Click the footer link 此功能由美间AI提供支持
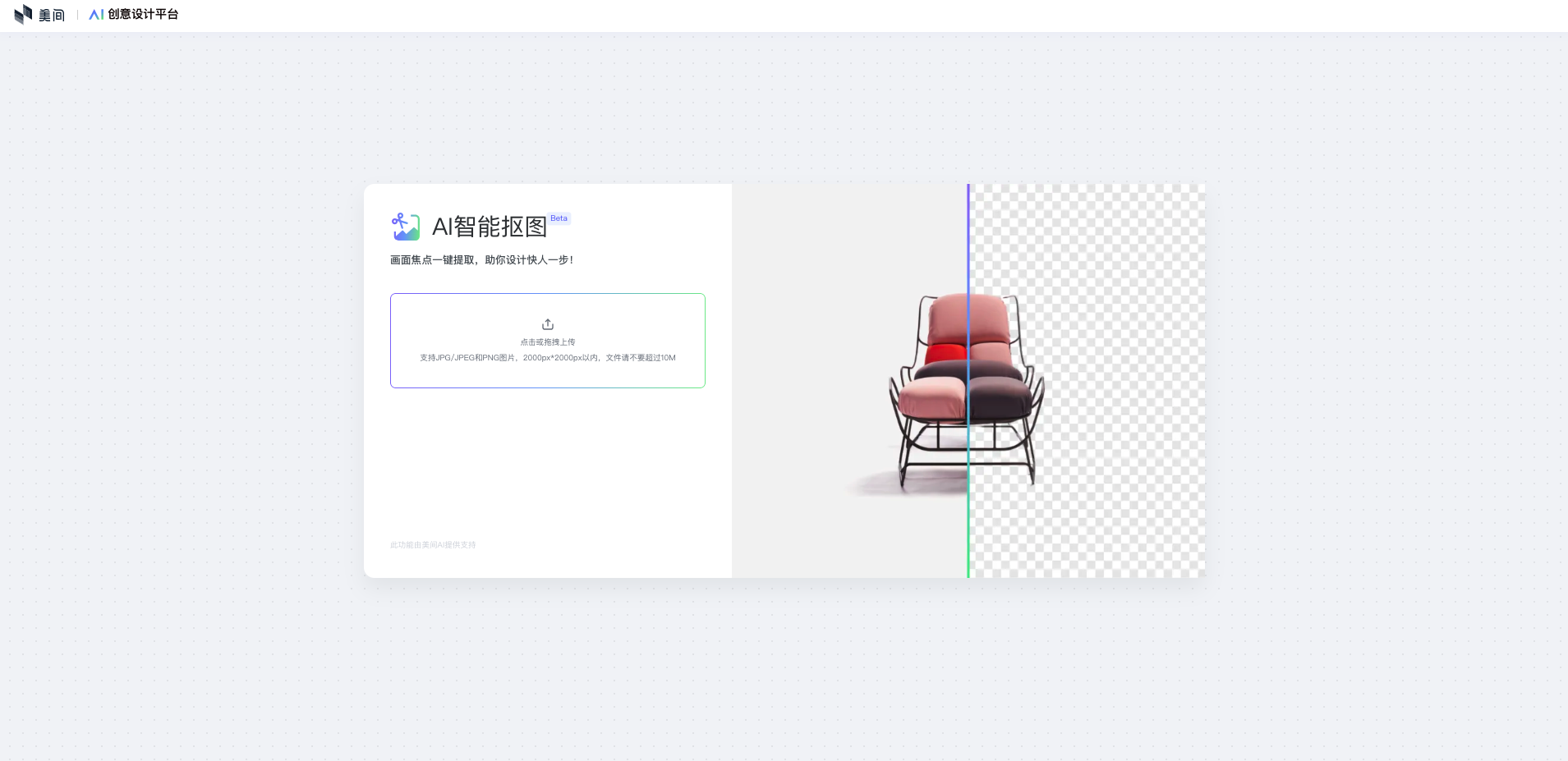This screenshot has height=761, width=1568. [433, 544]
